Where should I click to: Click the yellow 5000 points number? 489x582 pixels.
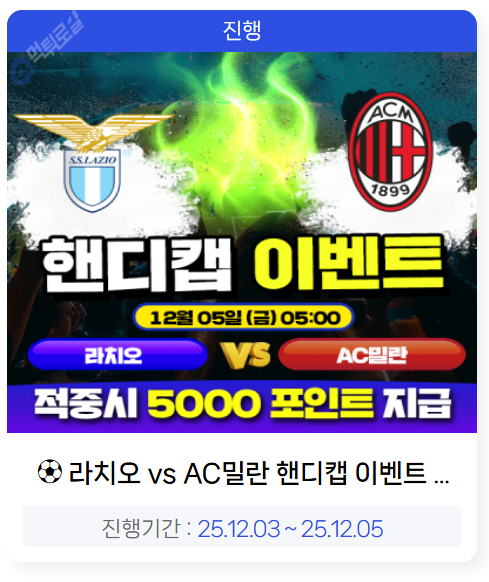[x=203, y=404]
